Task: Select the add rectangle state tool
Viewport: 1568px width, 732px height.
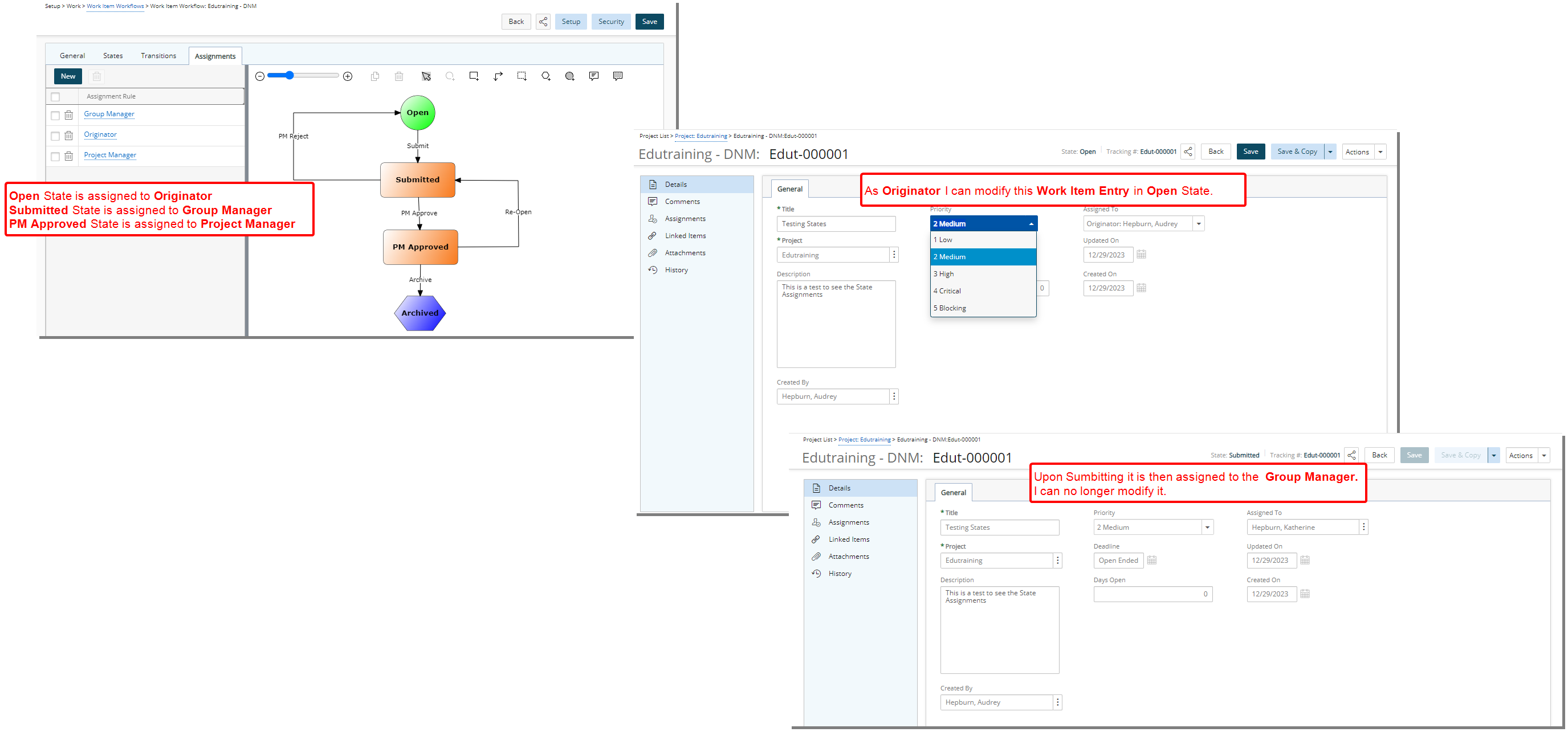Action: click(474, 76)
